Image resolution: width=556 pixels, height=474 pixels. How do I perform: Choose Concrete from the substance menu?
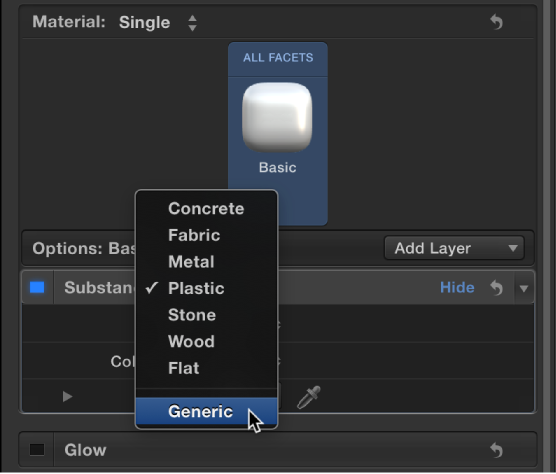206,208
